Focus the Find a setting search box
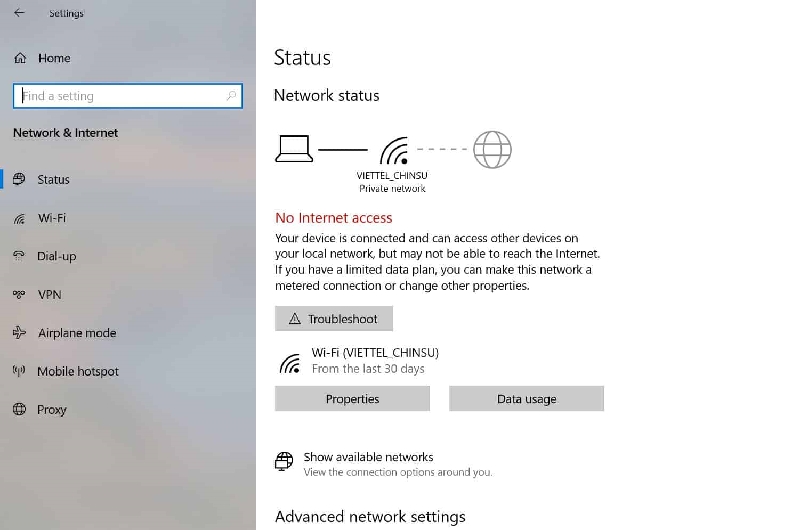Screen dimensions: 800x530 [120, 96]
